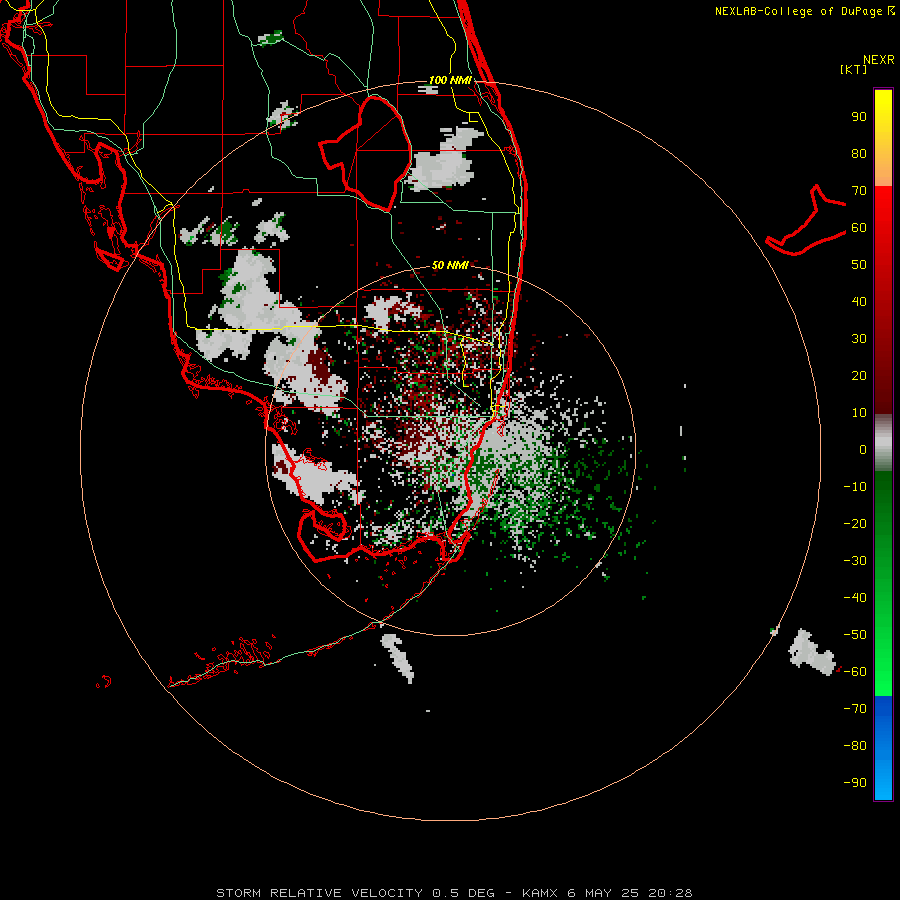Click the bright red segment of color bar

[883, 207]
